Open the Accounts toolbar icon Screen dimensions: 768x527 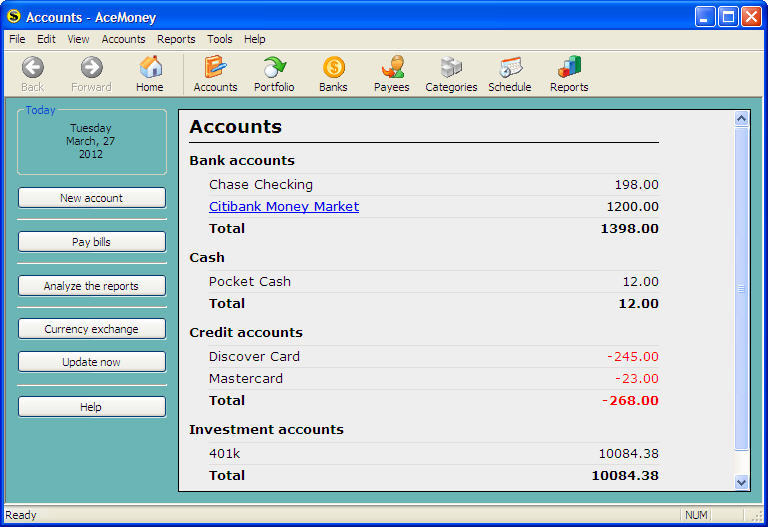[215, 67]
